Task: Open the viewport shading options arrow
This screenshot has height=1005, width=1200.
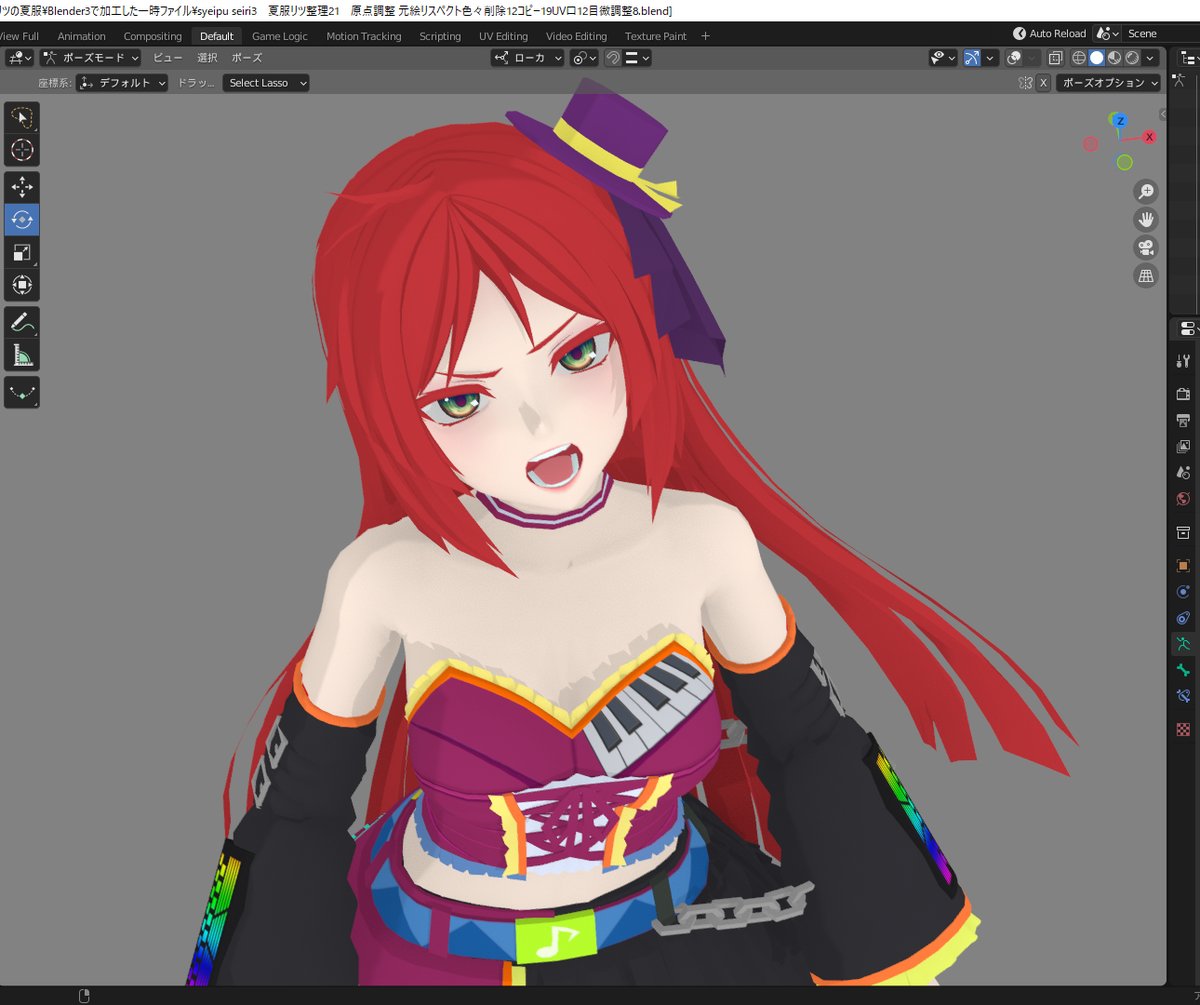Action: (x=1151, y=58)
